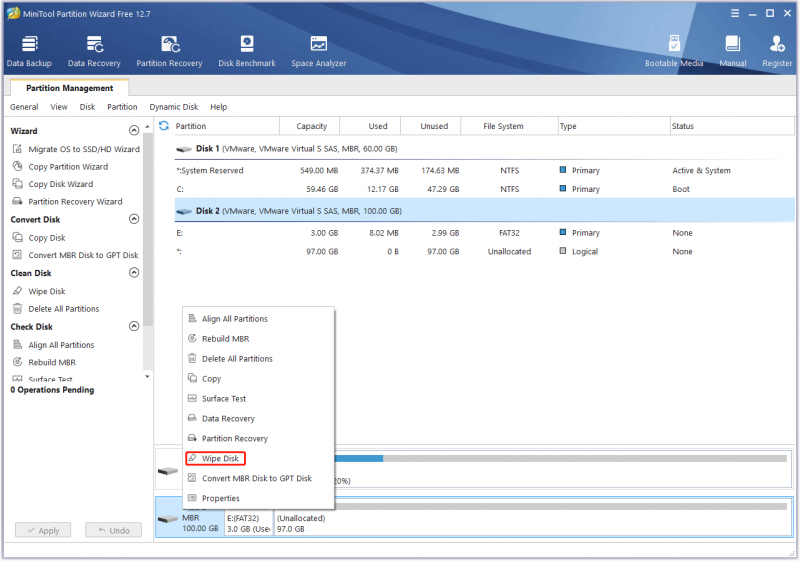Open the Manual icon
This screenshot has width=800, height=561.
point(733,52)
